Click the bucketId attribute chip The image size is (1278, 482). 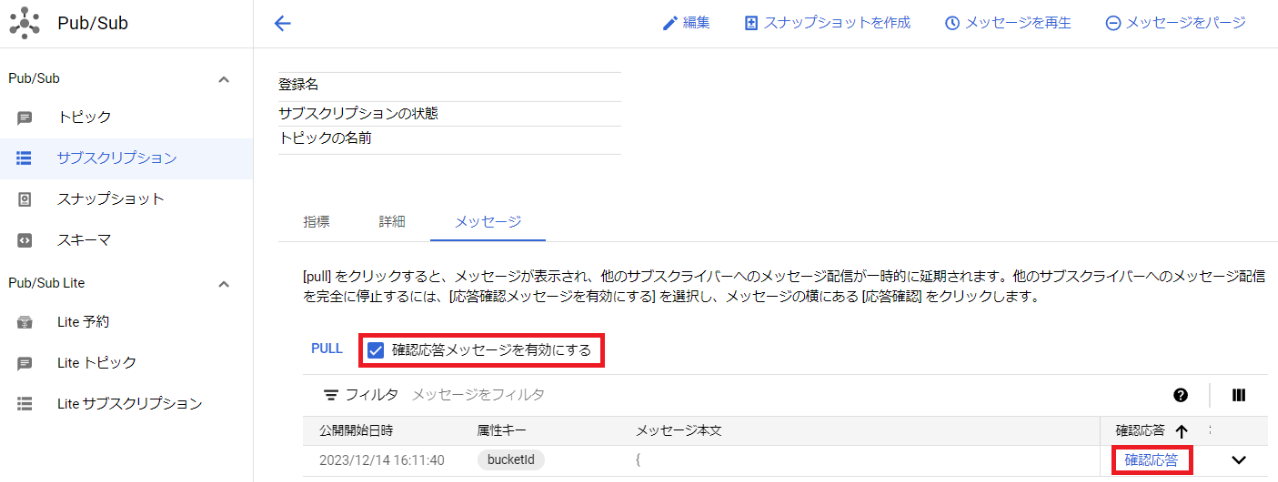coord(511,460)
